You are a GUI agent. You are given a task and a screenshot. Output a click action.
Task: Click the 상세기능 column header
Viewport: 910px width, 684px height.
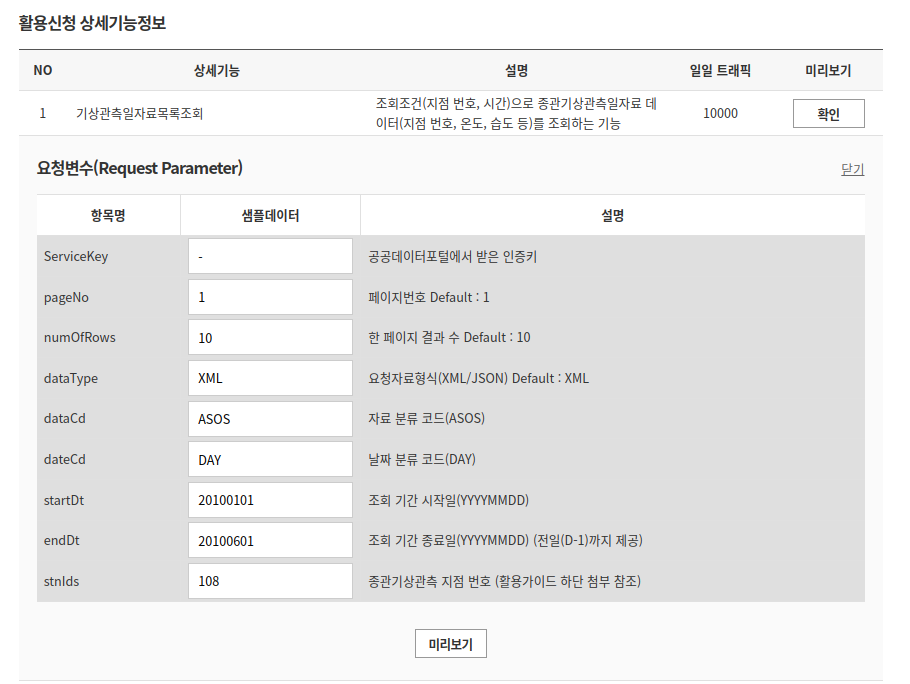click(216, 71)
